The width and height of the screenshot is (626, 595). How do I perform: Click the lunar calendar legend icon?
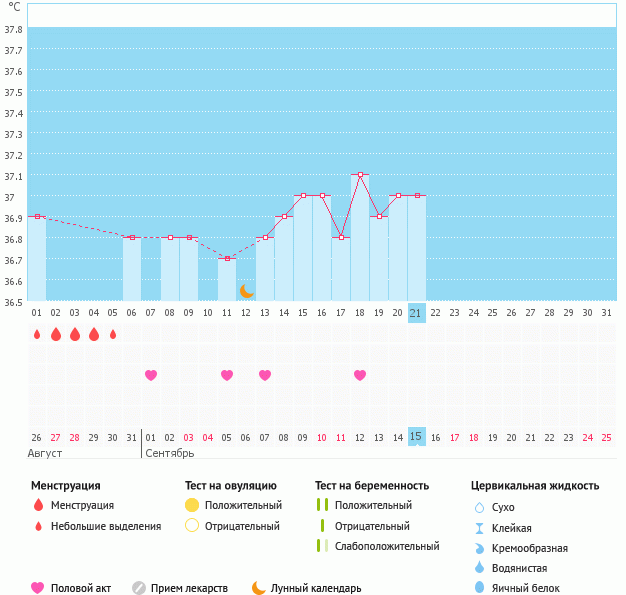(x=259, y=588)
